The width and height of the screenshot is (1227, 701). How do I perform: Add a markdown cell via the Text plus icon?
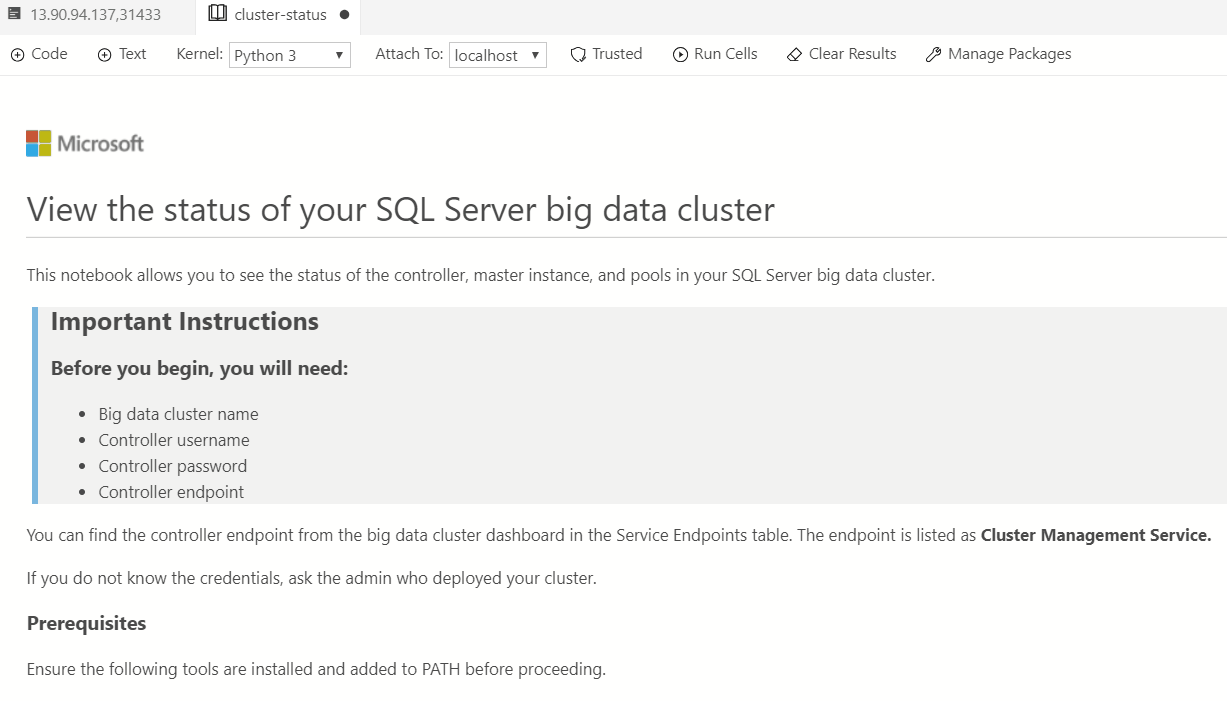pyautogui.click(x=107, y=54)
